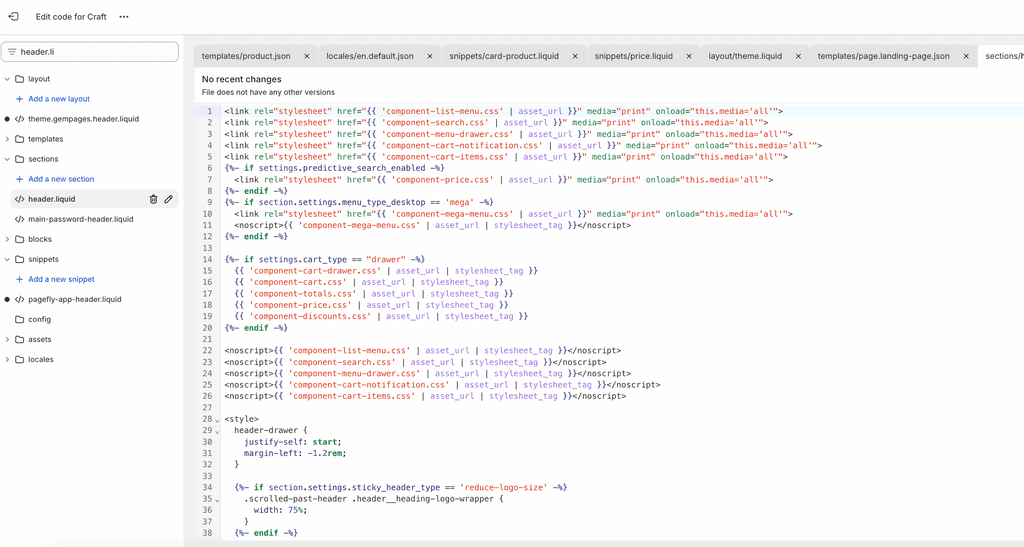Image resolution: width=1024 pixels, height=547 pixels.
Task: Click code icon beside theme.gempages.header.liquid
Action: [x=20, y=119]
